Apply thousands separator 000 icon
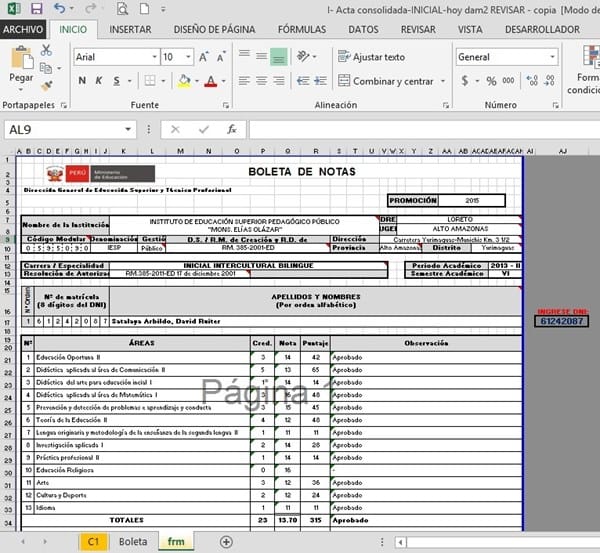 click(509, 81)
